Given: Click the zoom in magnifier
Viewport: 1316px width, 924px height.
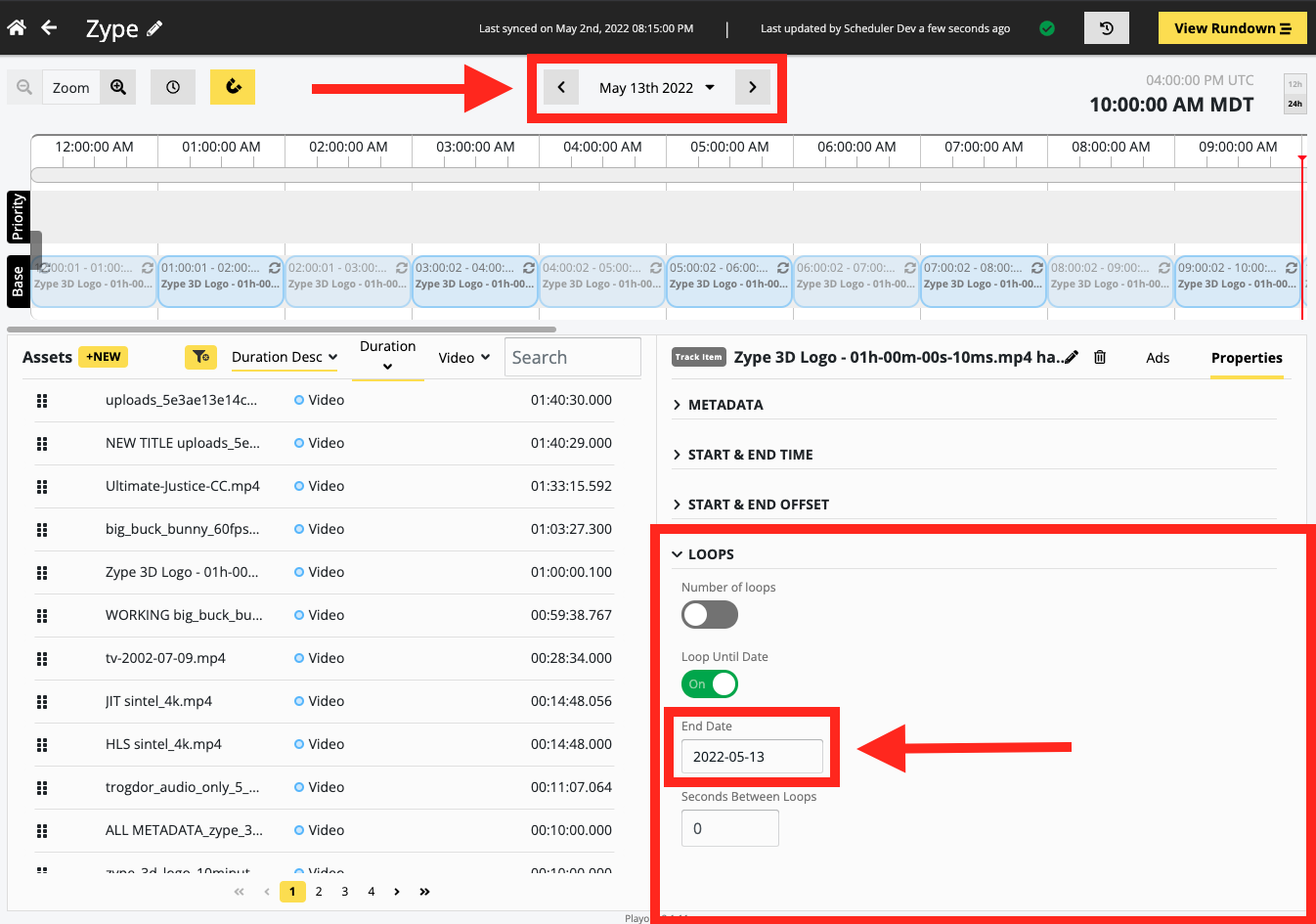Looking at the screenshot, I should pyautogui.click(x=118, y=87).
